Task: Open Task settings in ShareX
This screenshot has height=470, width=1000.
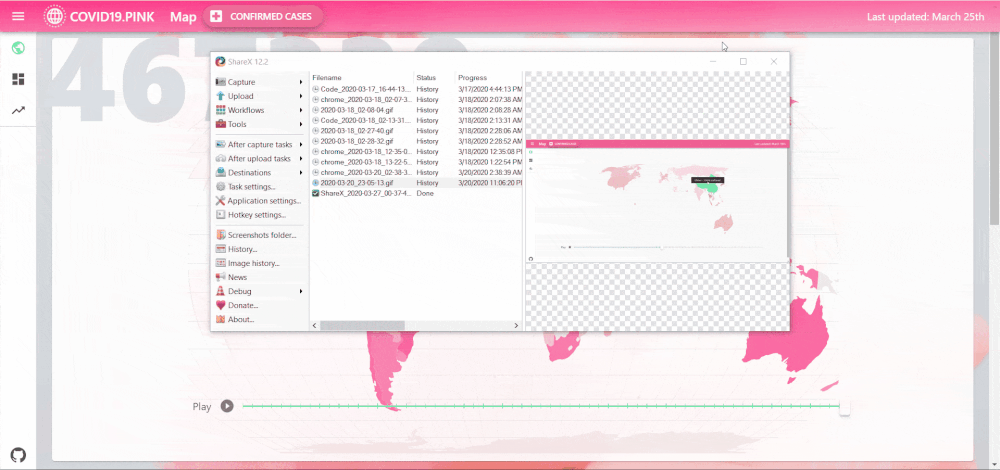Action: pos(251,186)
